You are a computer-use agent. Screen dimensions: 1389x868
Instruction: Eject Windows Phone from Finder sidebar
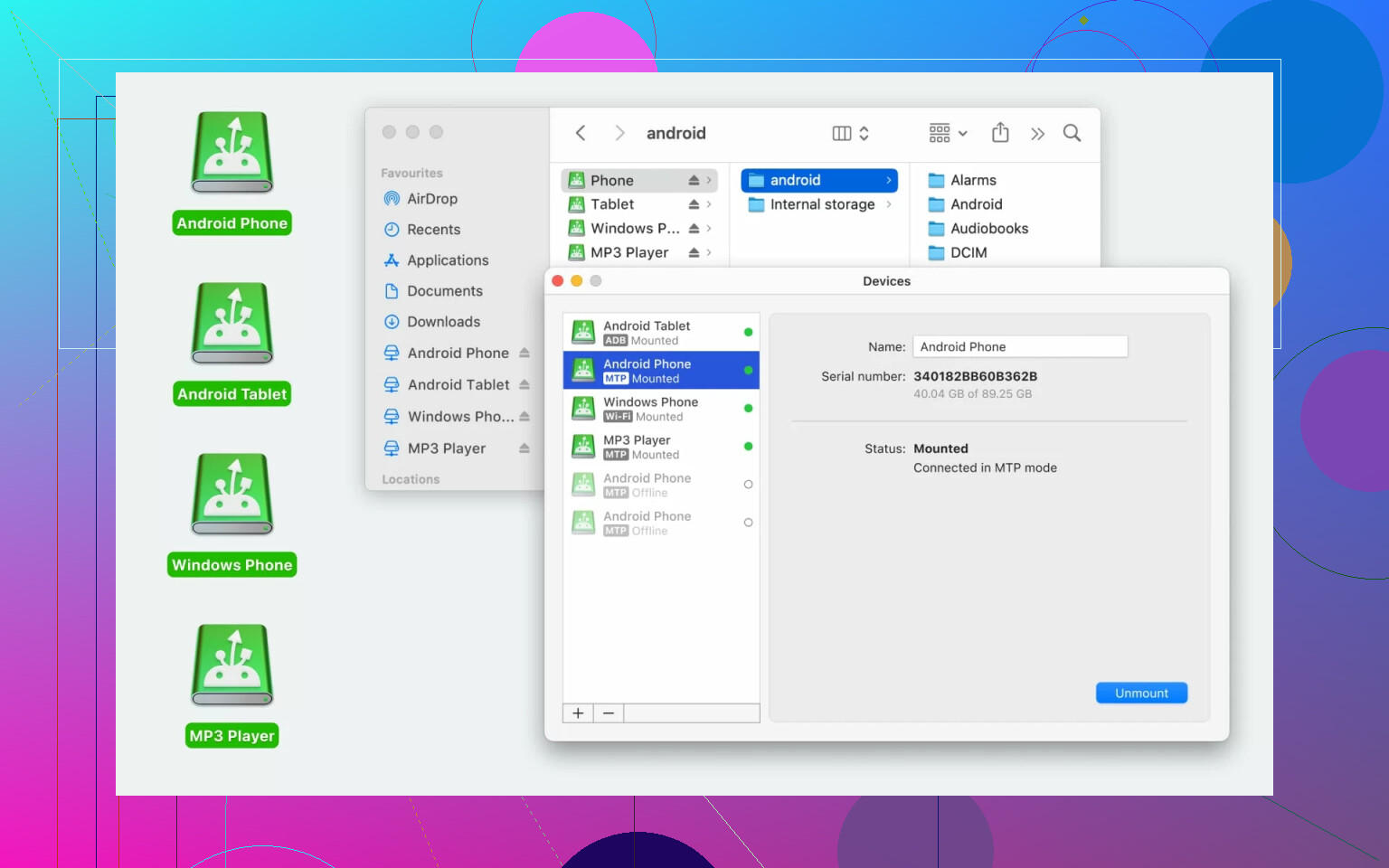tap(524, 417)
